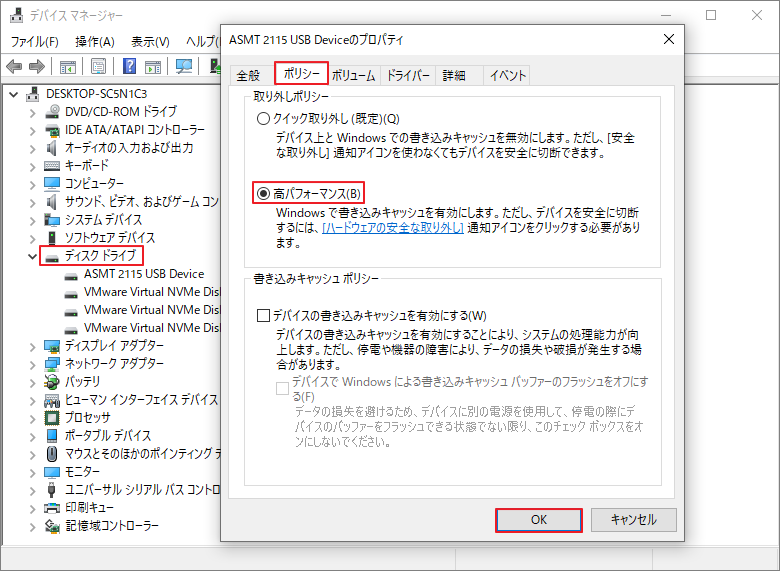780x571 pixels.
Task: Open the ファイル(F) menu
Action: point(34,41)
